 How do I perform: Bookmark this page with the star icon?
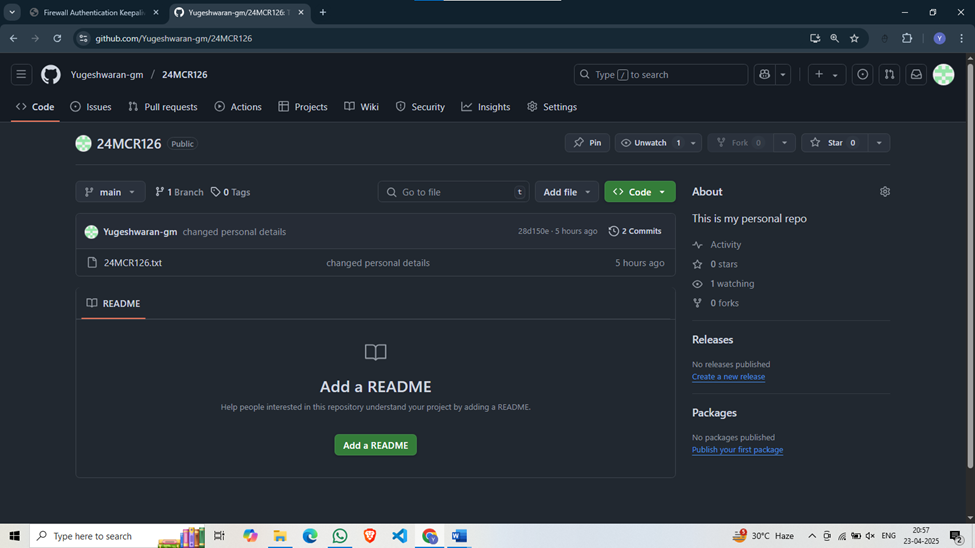tap(854, 39)
